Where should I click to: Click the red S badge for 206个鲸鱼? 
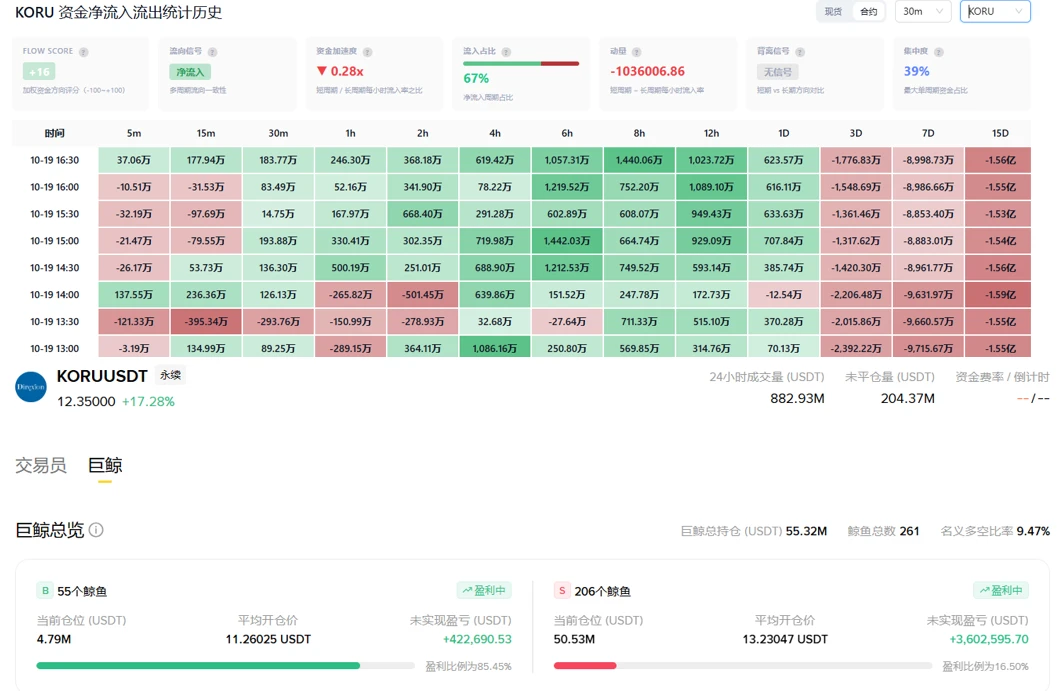click(x=561, y=591)
